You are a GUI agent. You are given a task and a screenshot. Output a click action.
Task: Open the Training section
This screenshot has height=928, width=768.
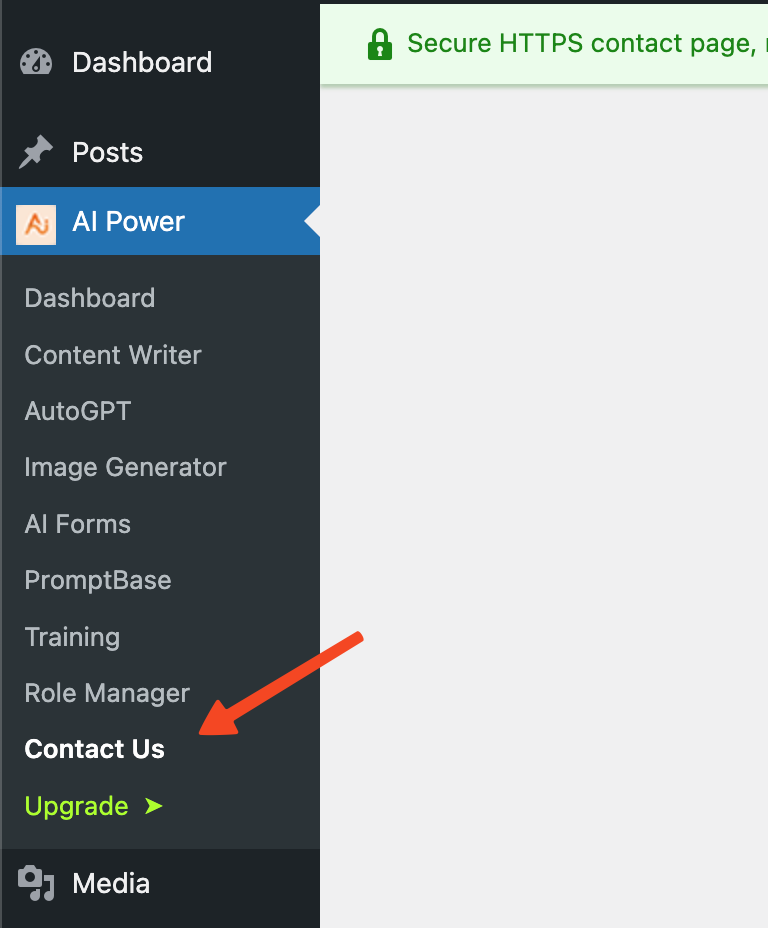pos(72,637)
